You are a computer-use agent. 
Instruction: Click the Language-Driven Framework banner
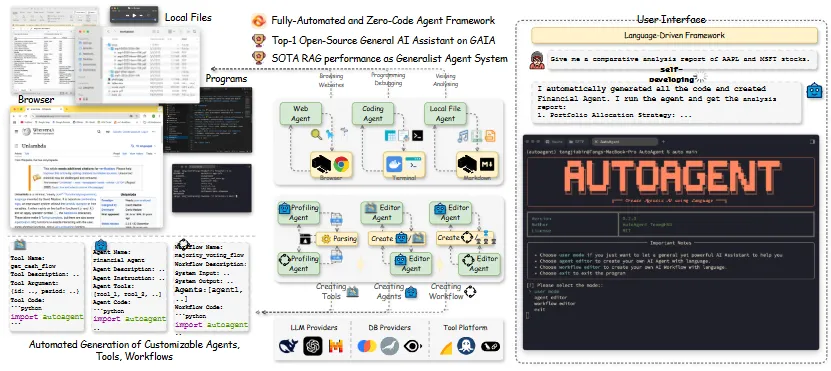click(x=674, y=36)
